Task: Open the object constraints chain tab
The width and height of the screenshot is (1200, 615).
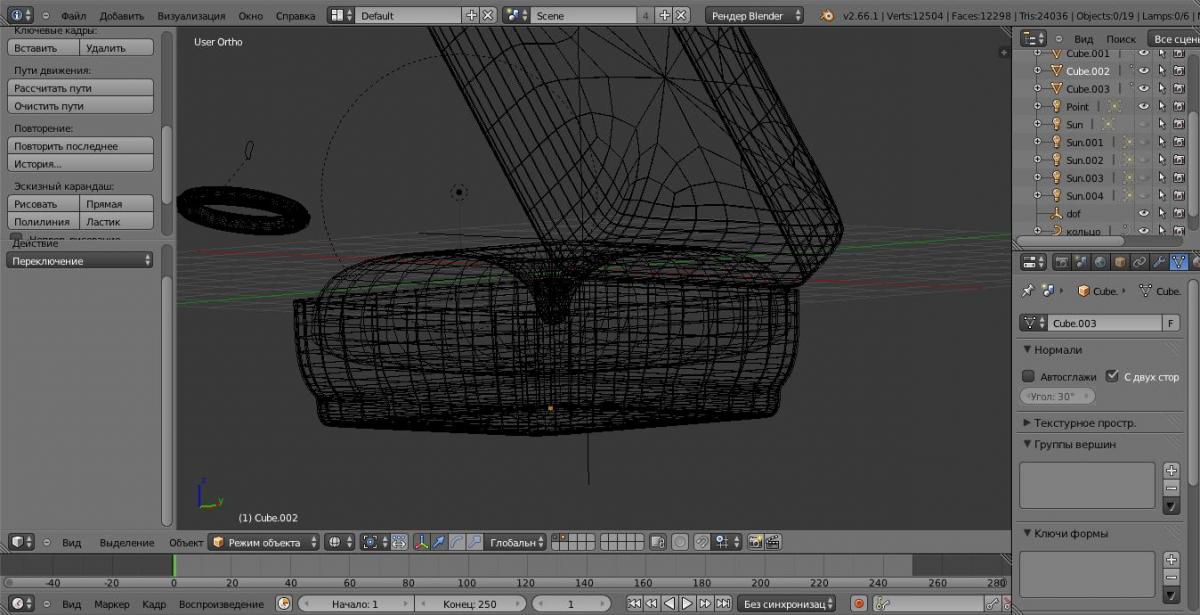Action: (x=1139, y=262)
